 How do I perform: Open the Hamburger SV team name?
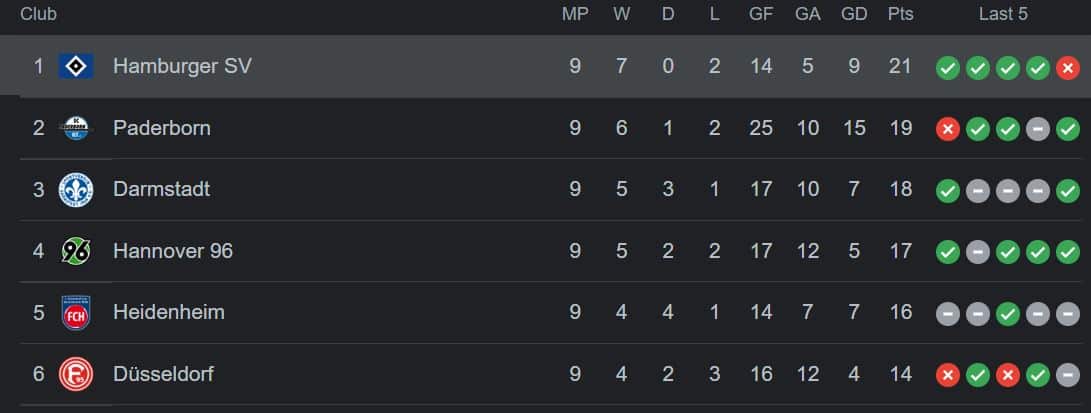[182, 66]
